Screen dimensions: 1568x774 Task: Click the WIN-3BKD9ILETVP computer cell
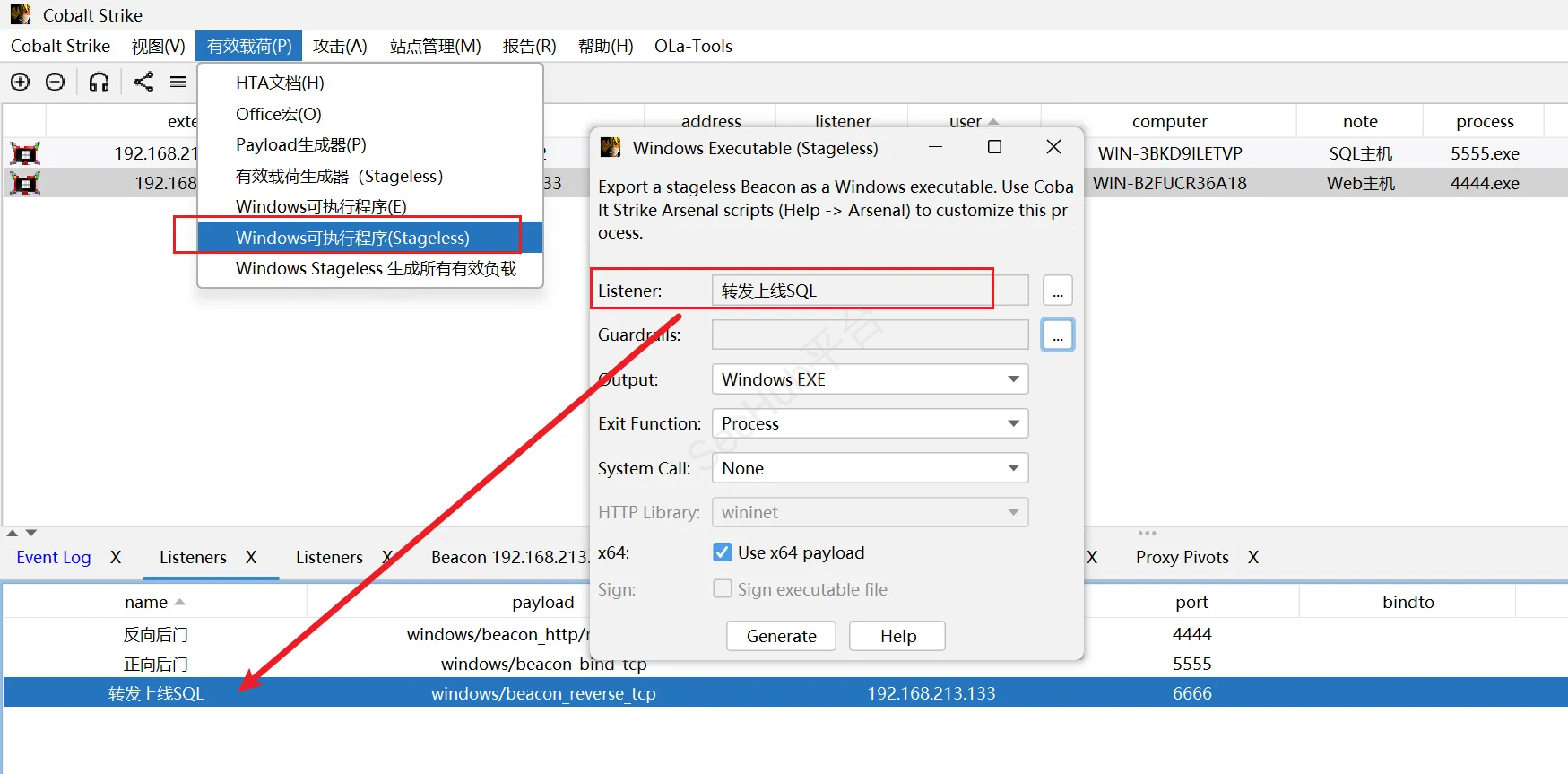(x=1170, y=153)
